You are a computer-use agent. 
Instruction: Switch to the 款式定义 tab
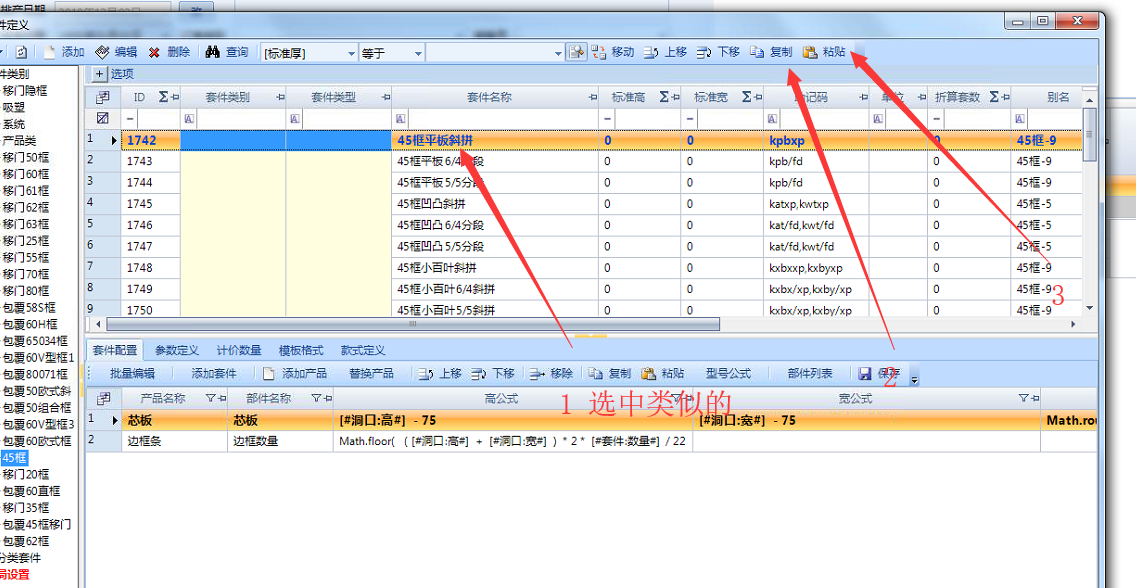coord(362,350)
